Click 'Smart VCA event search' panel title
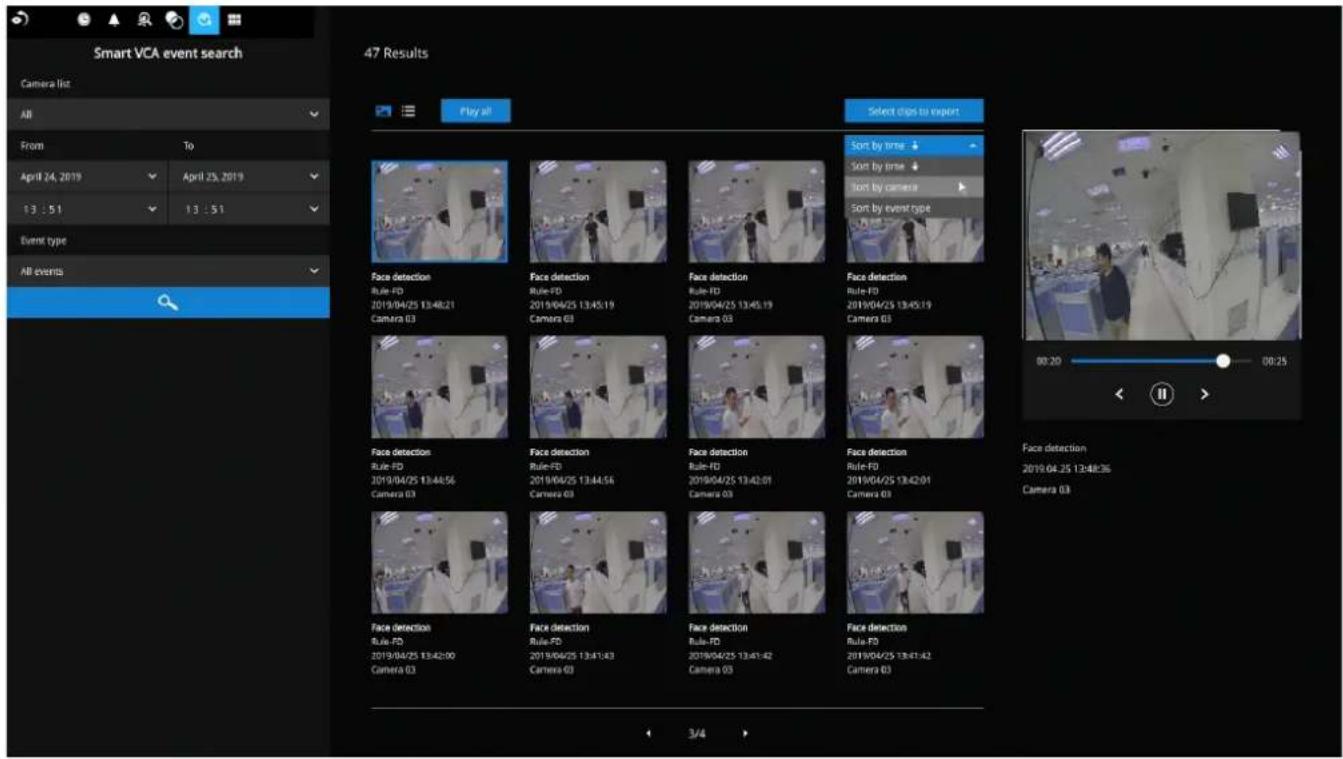This screenshot has width=1343, height=759. point(168,53)
